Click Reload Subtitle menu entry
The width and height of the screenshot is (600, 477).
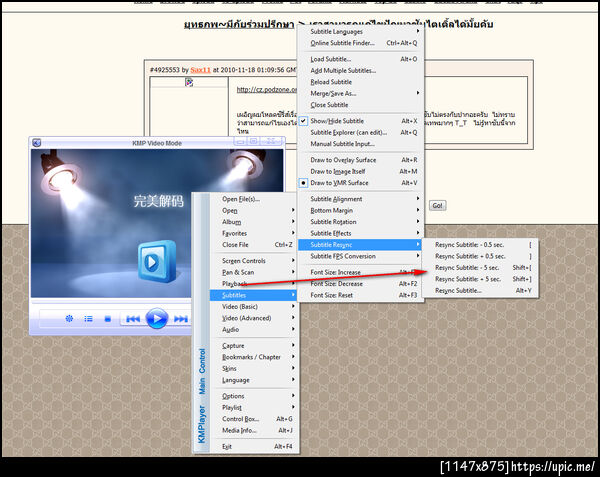[360, 82]
